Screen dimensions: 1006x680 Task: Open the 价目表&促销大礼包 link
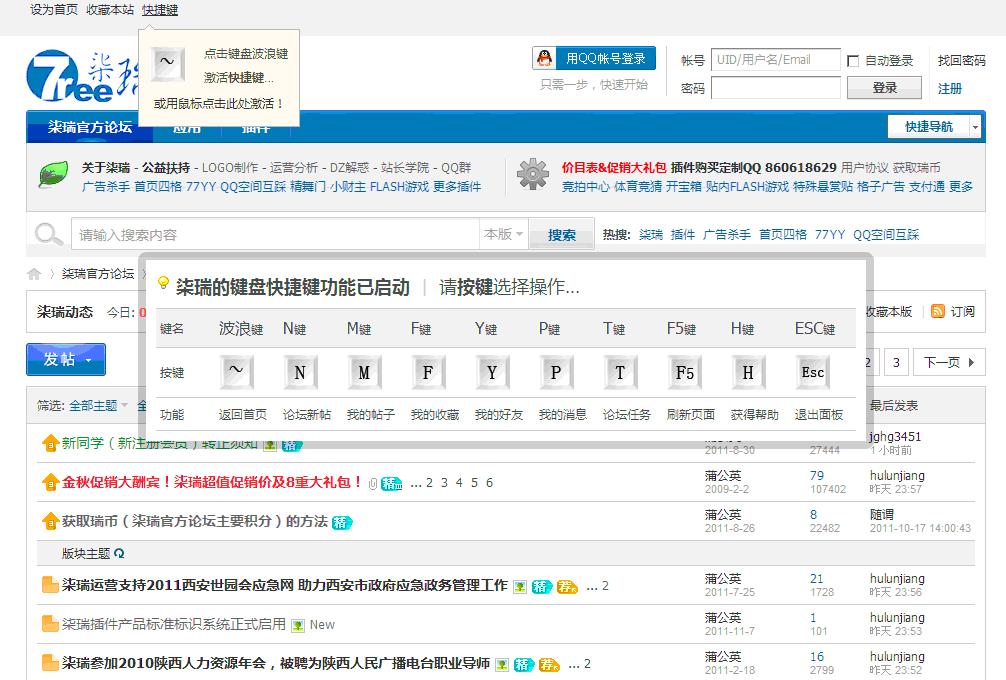tap(614, 167)
